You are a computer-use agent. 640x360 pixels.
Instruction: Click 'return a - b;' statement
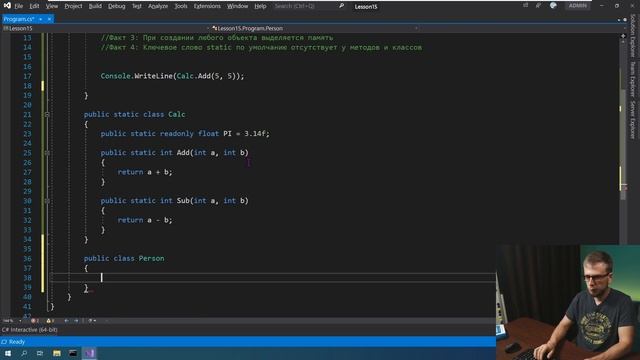(145, 220)
